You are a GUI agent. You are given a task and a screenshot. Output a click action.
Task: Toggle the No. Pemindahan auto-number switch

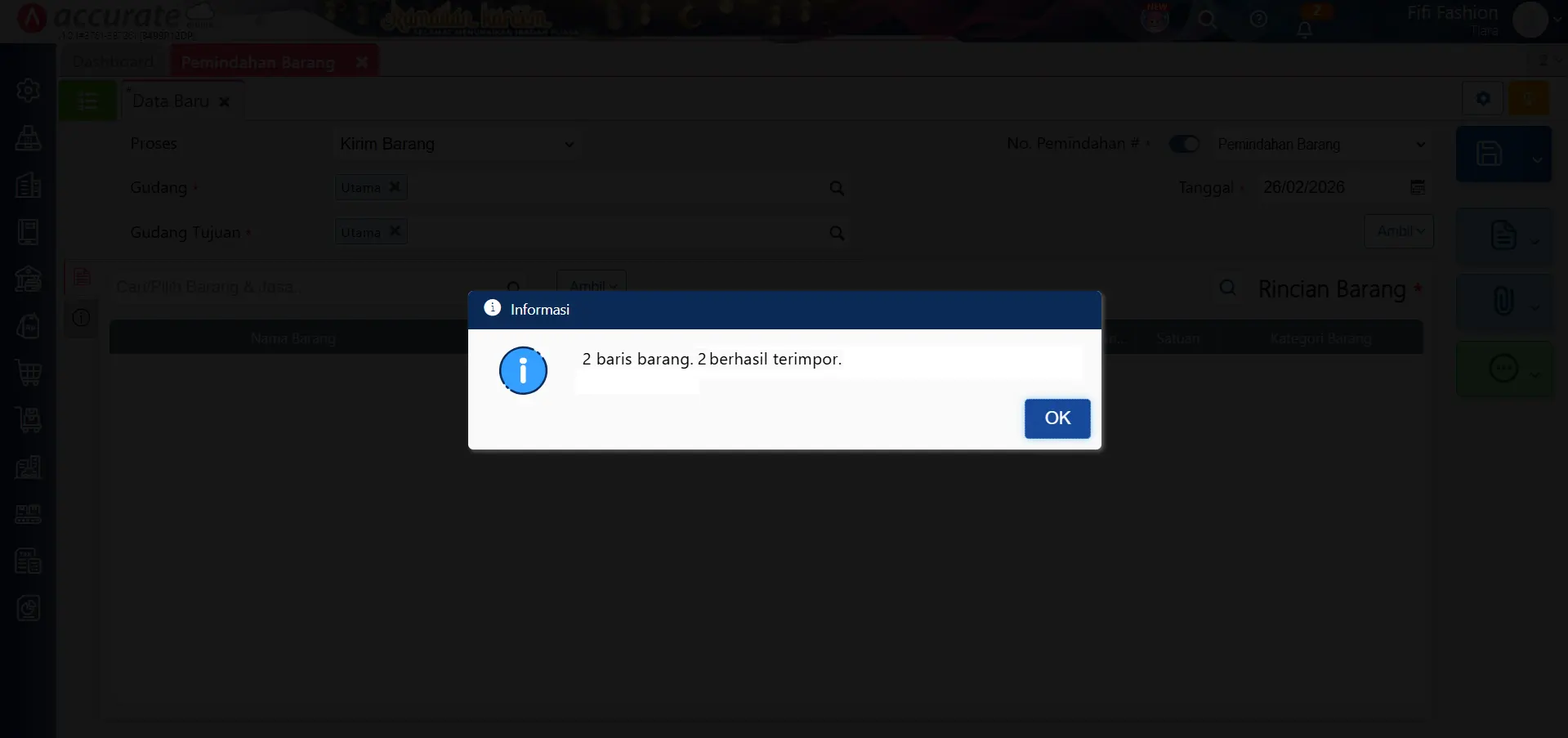pyautogui.click(x=1184, y=144)
